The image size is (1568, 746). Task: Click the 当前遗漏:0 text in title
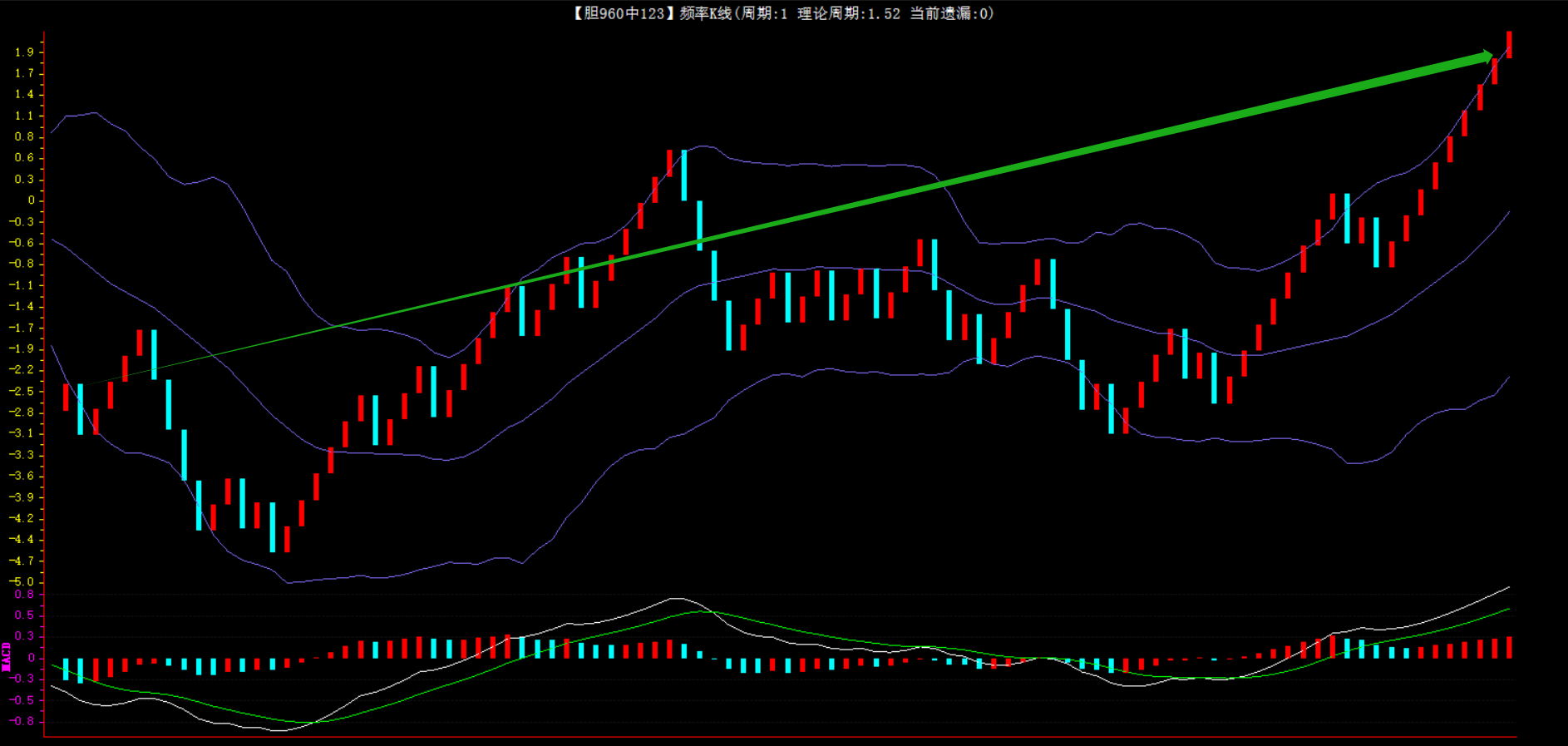pyautogui.click(x=949, y=13)
